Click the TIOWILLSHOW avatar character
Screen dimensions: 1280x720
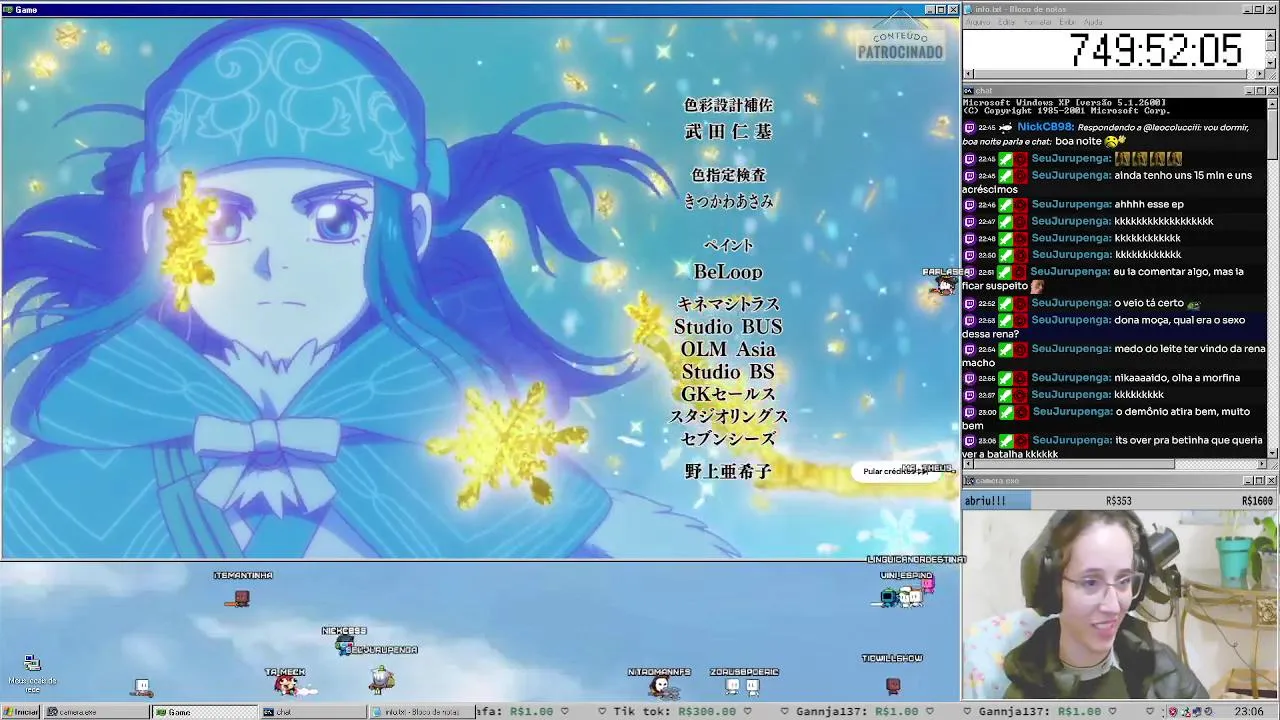tap(893, 685)
